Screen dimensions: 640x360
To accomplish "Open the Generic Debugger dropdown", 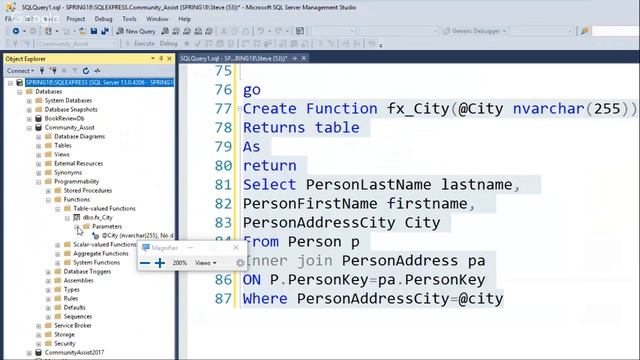I will tap(475, 31).
